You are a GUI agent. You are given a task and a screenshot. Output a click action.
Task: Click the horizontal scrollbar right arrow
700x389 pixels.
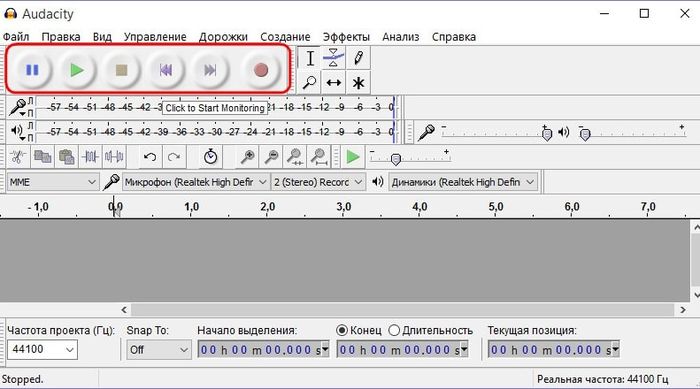coord(683,310)
